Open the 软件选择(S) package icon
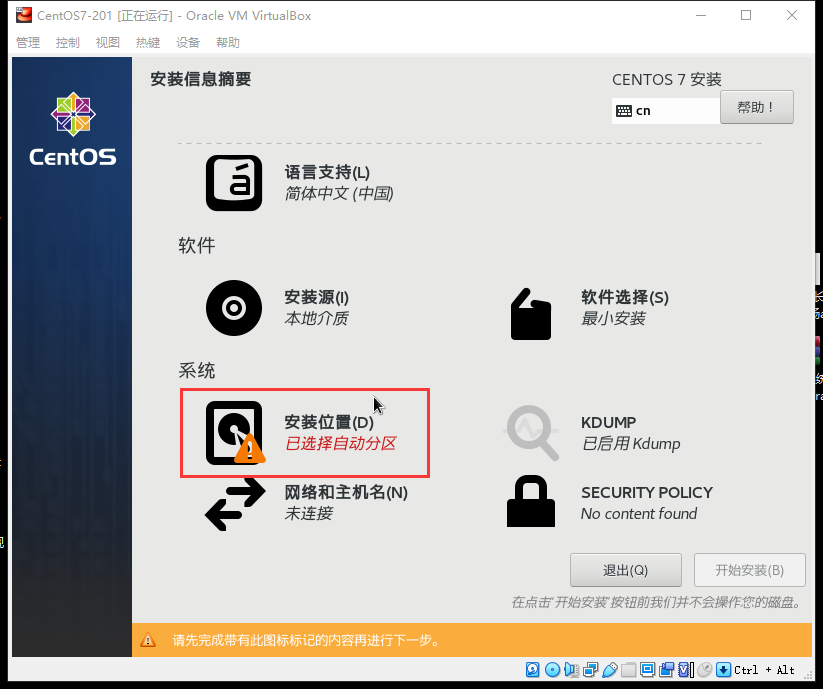Image resolution: width=823 pixels, height=689 pixels. [x=531, y=314]
